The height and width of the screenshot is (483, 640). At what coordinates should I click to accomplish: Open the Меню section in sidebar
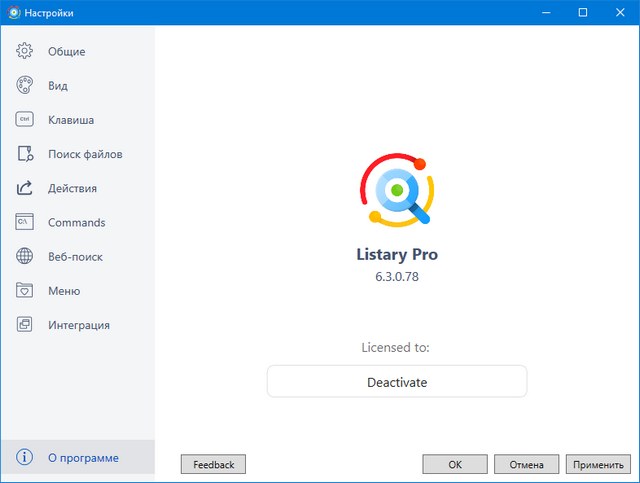click(63, 291)
